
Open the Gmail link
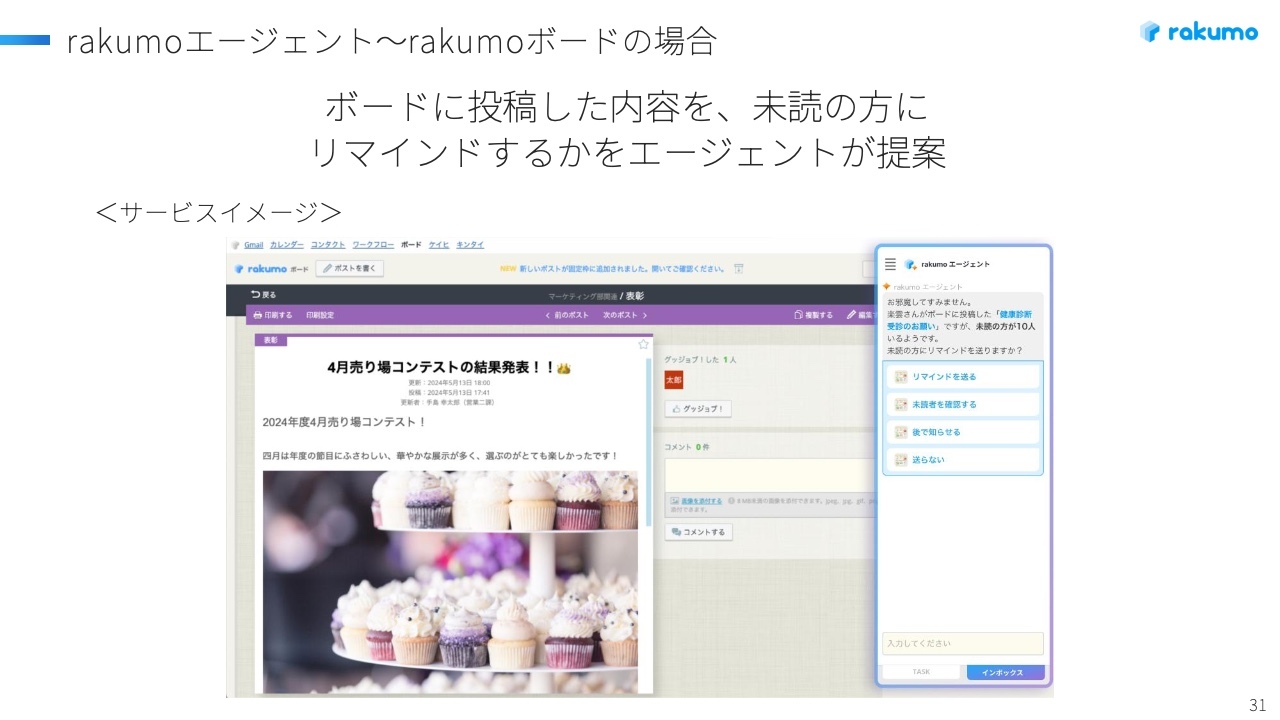coord(253,244)
